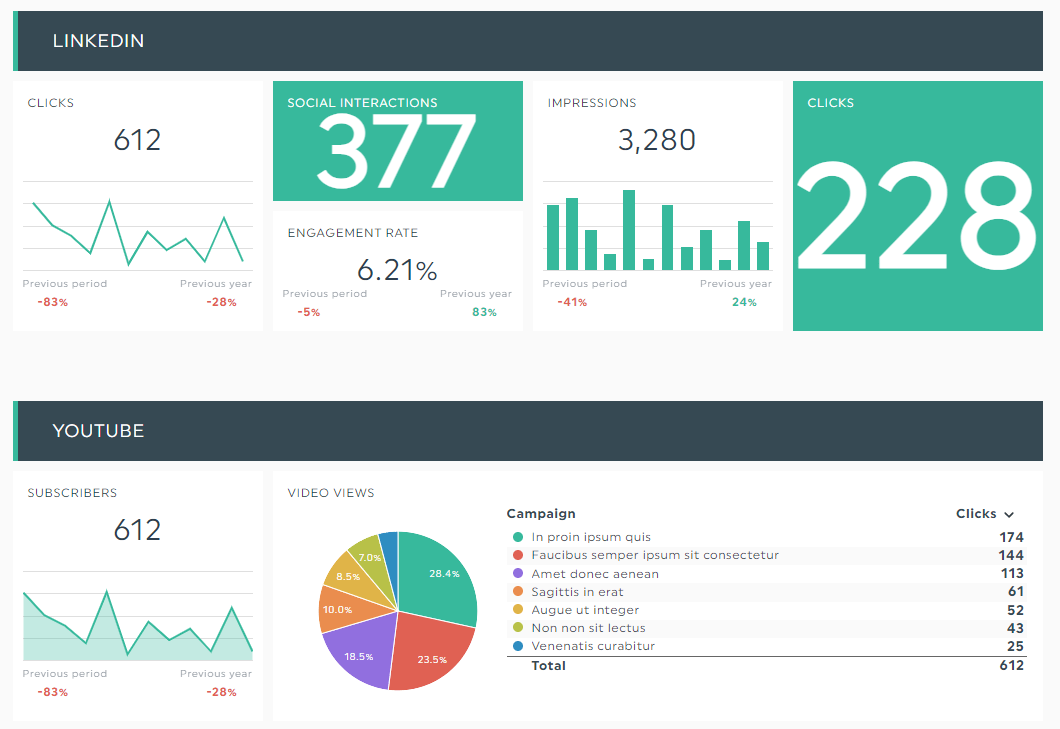Click LinkedIn Clicks line chart
1060x729 pixels.
[138, 227]
